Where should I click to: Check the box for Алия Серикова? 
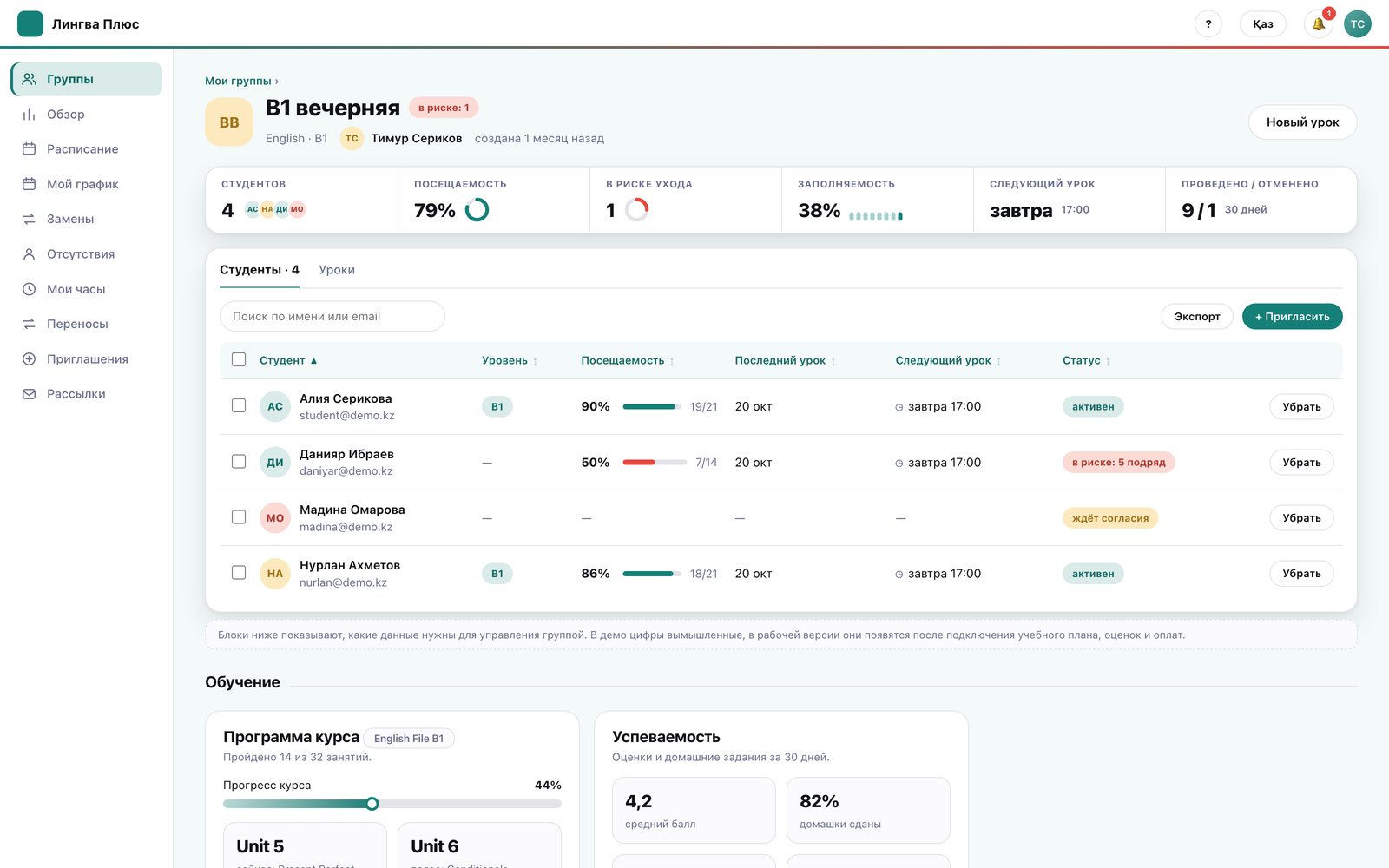click(x=239, y=405)
